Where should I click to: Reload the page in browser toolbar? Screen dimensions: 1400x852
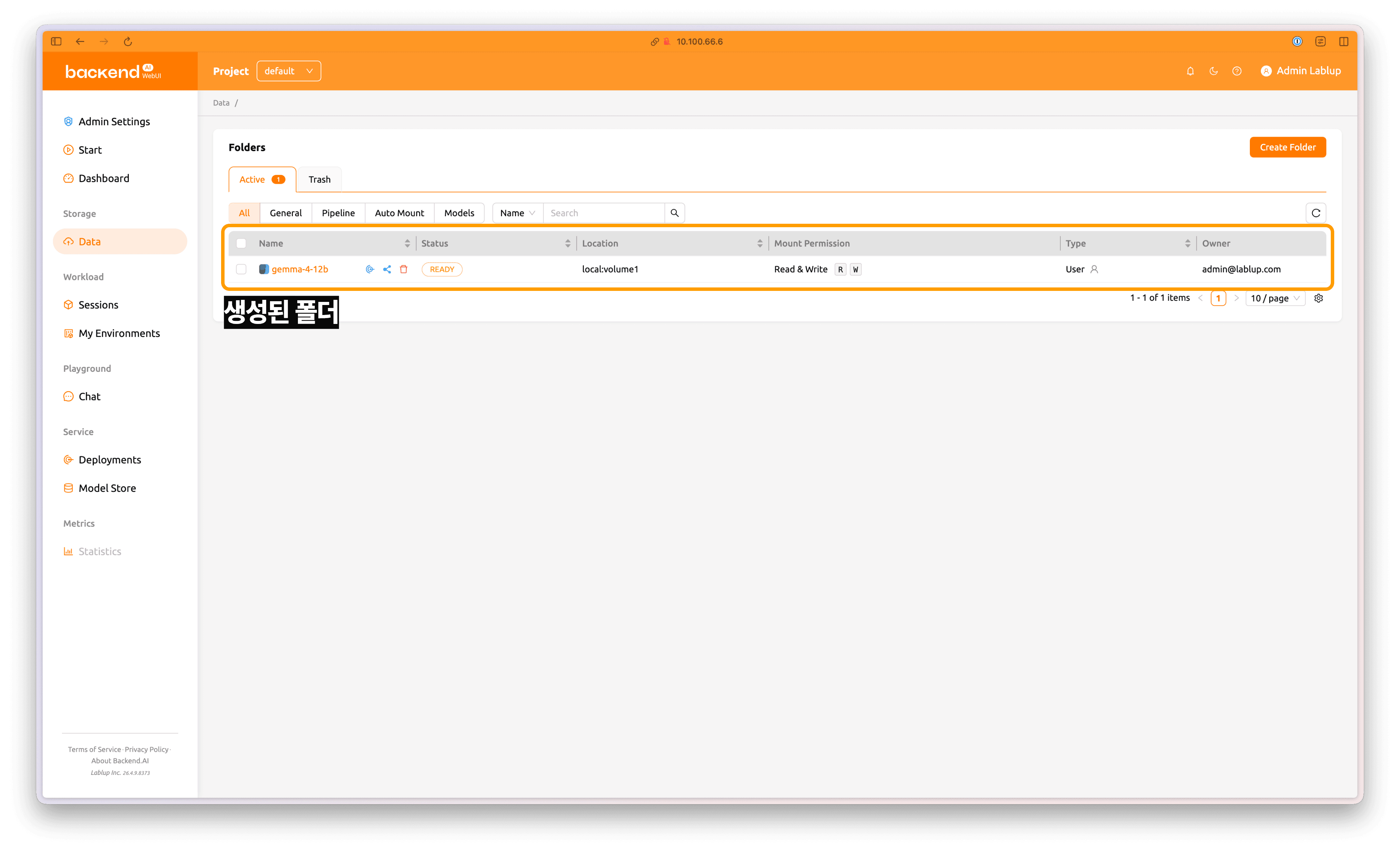(128, 41)
